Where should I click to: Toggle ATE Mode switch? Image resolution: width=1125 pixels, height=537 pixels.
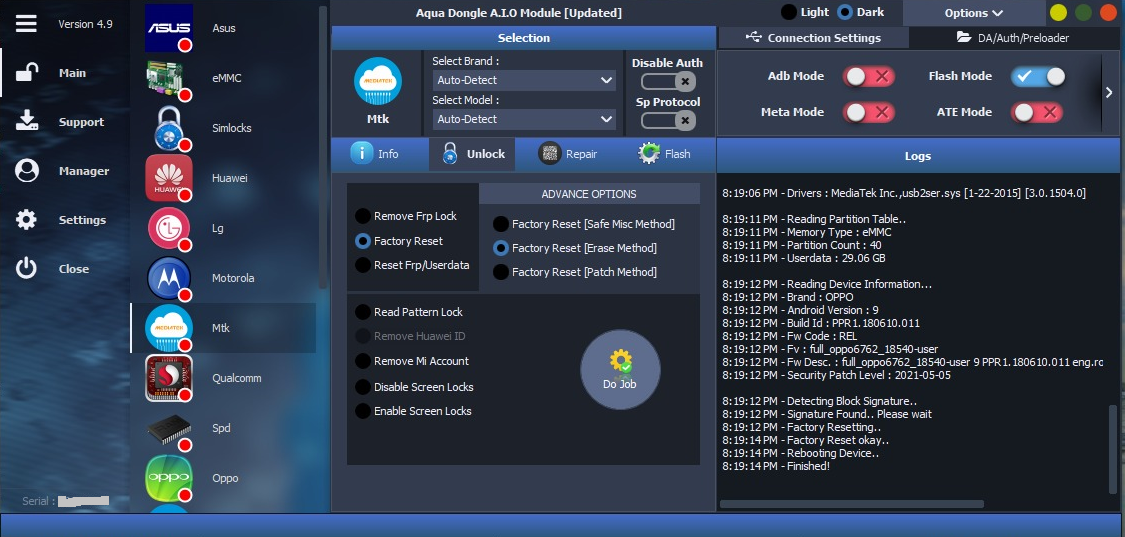pos(1037,112)
